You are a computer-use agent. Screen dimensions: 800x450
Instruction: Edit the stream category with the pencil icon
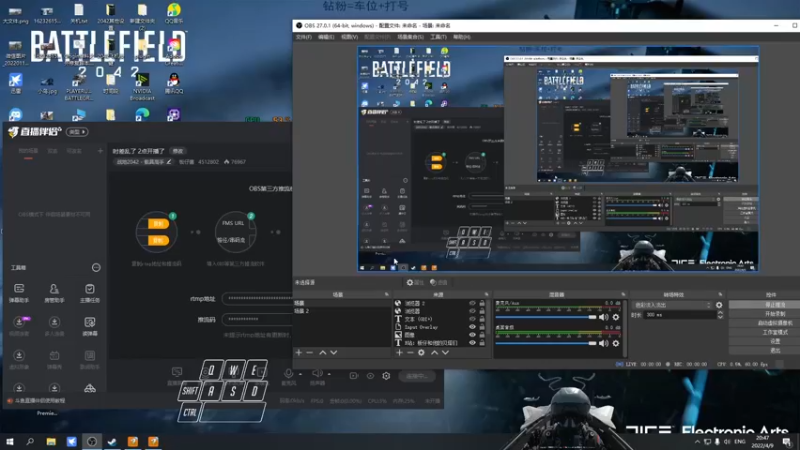tap(169, 162)
